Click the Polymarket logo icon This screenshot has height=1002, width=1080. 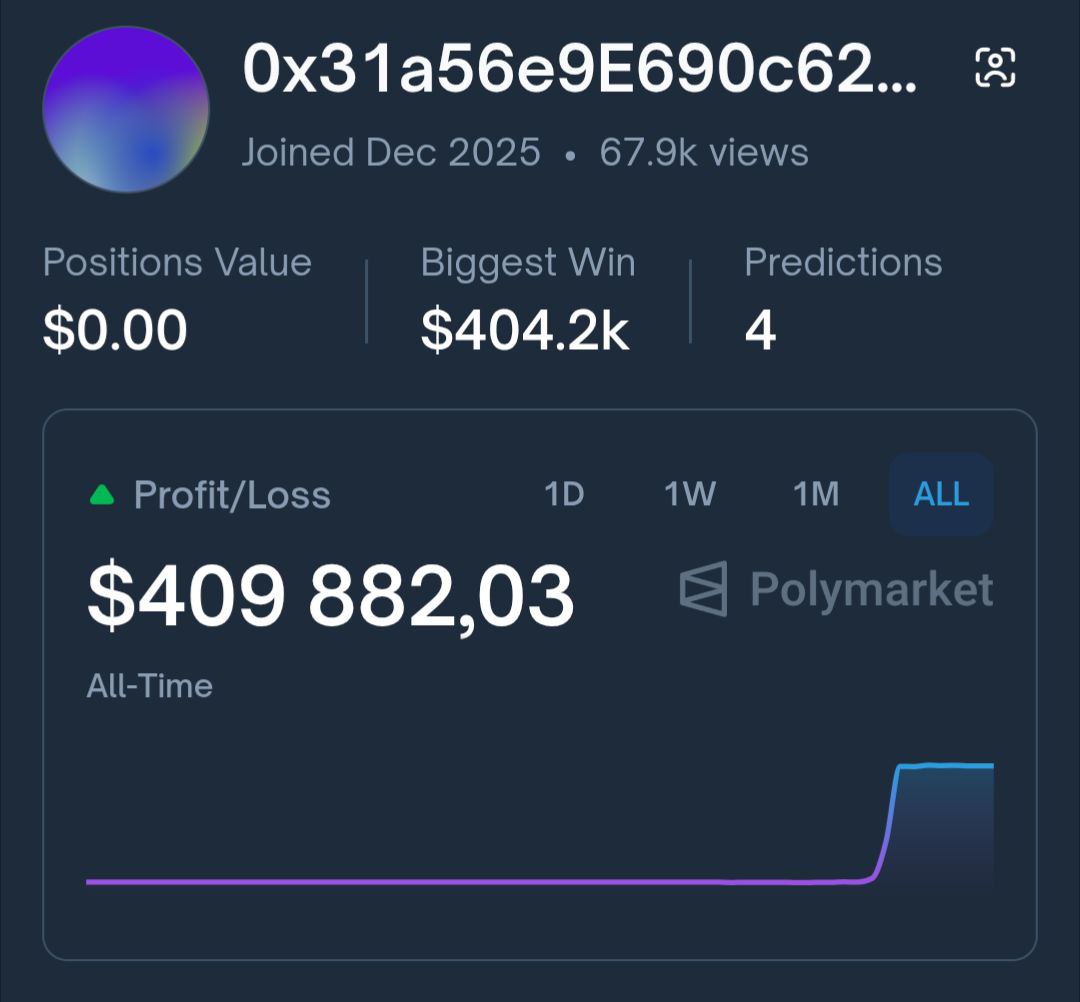[703, 589]
